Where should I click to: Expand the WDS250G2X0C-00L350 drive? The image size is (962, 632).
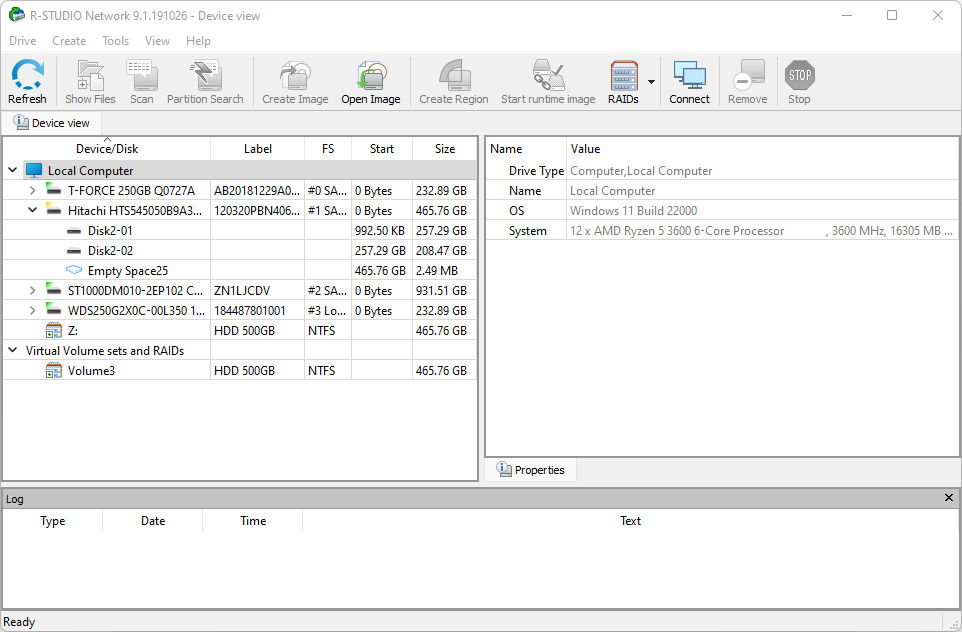[x=32, y=310]
